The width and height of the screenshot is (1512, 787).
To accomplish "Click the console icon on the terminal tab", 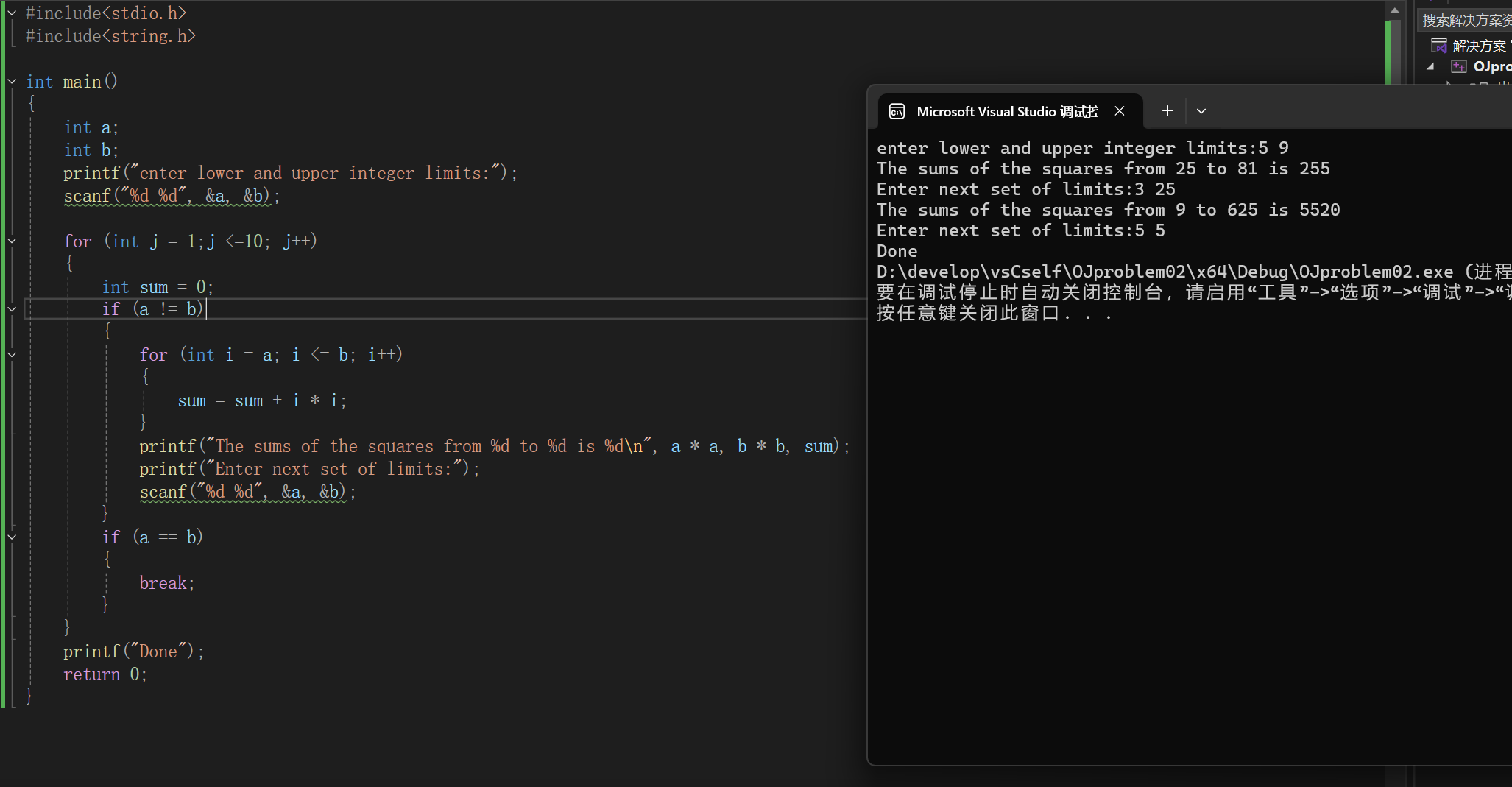I will point(897,111).
